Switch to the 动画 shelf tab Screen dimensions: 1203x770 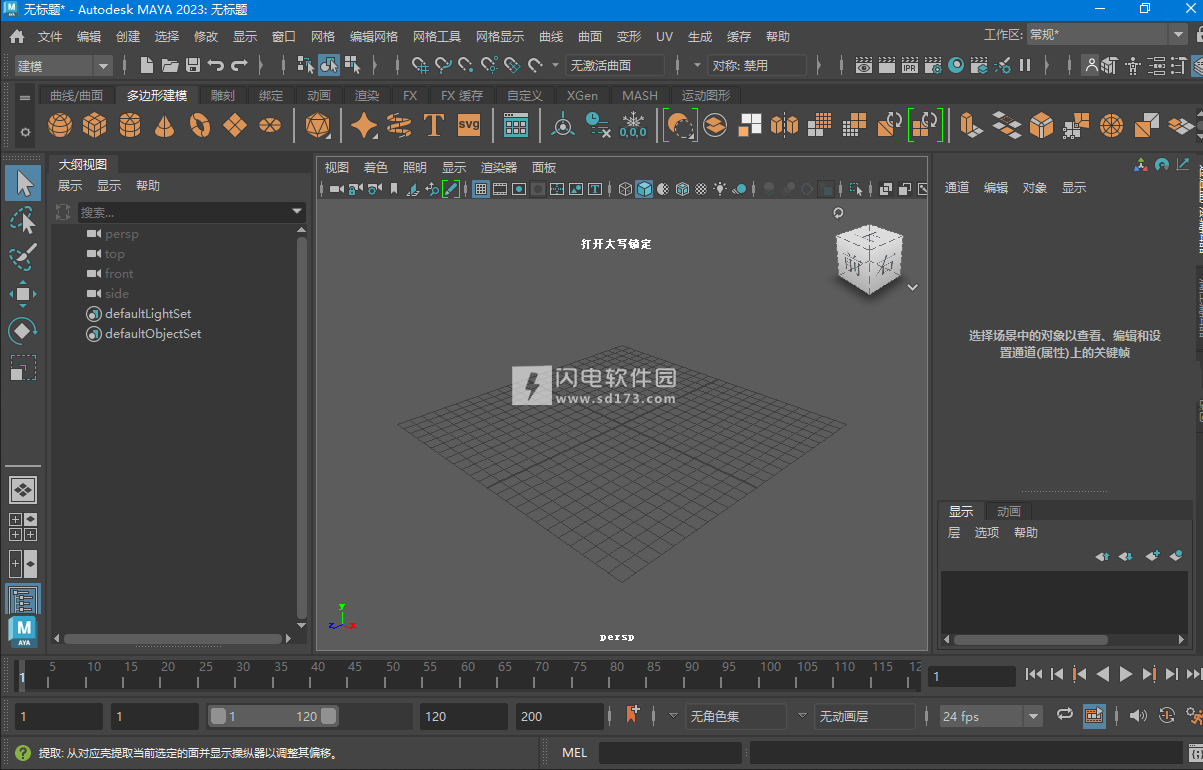tap(319, 96)
